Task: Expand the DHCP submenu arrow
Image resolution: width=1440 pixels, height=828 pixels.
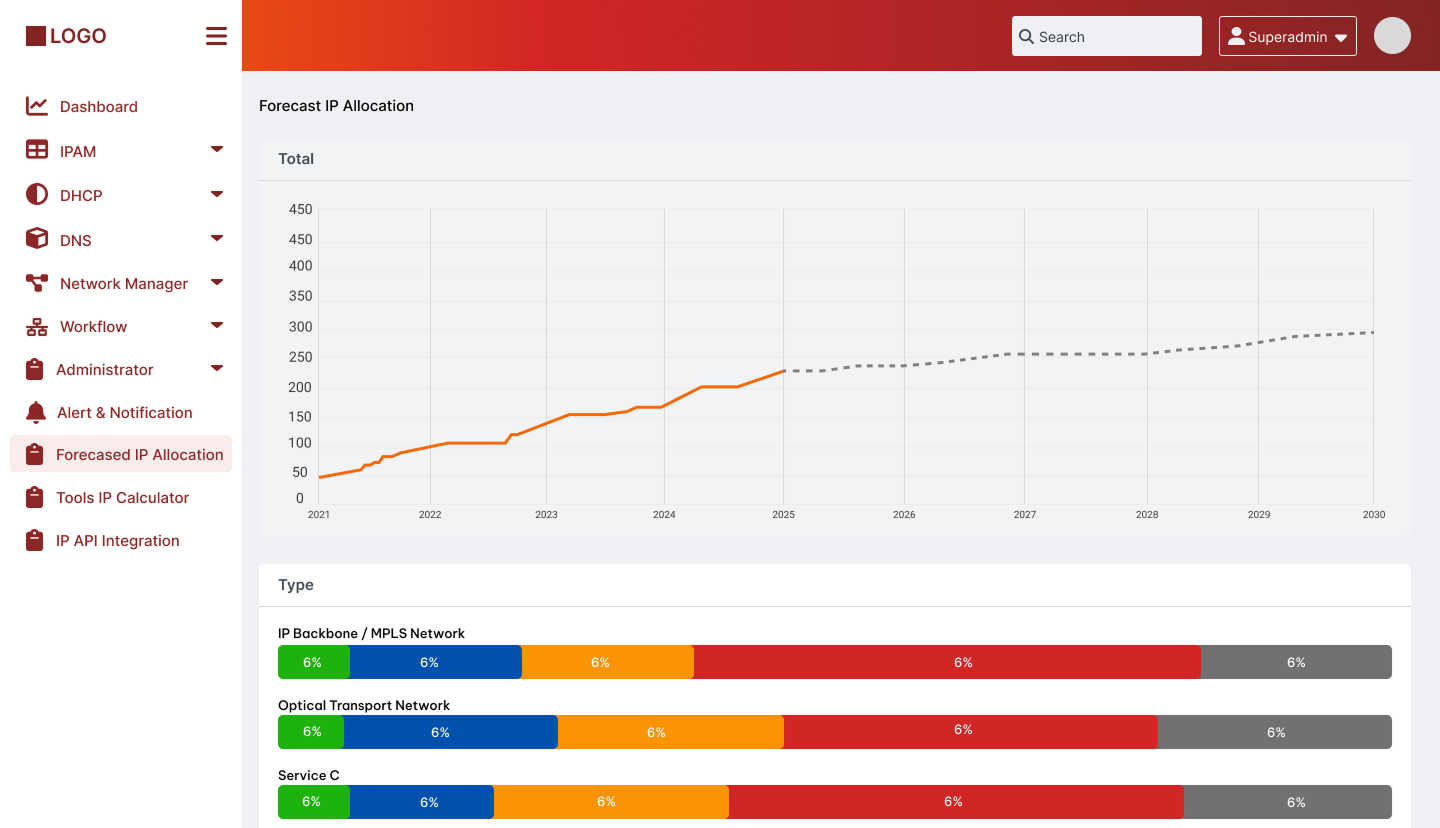Action: click(217, 193)
